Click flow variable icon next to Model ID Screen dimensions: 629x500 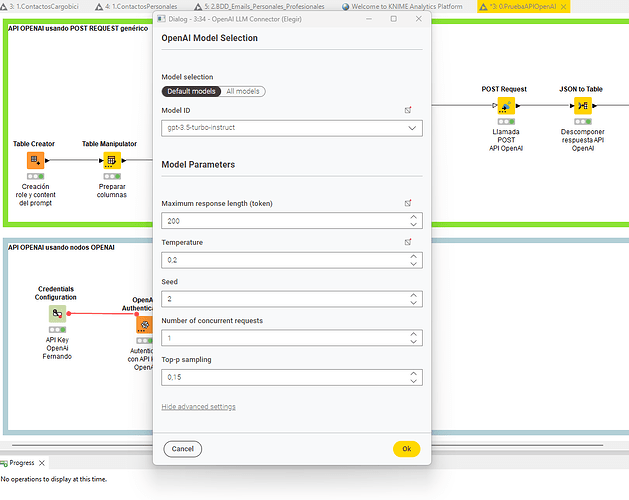point(408,110)
